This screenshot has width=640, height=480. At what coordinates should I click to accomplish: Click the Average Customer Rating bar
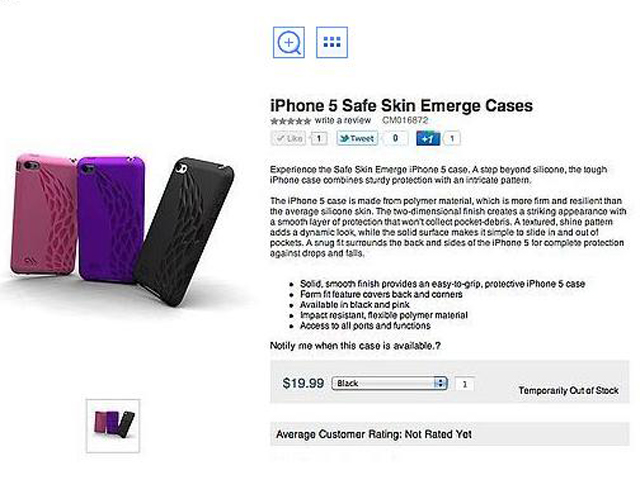449,434
